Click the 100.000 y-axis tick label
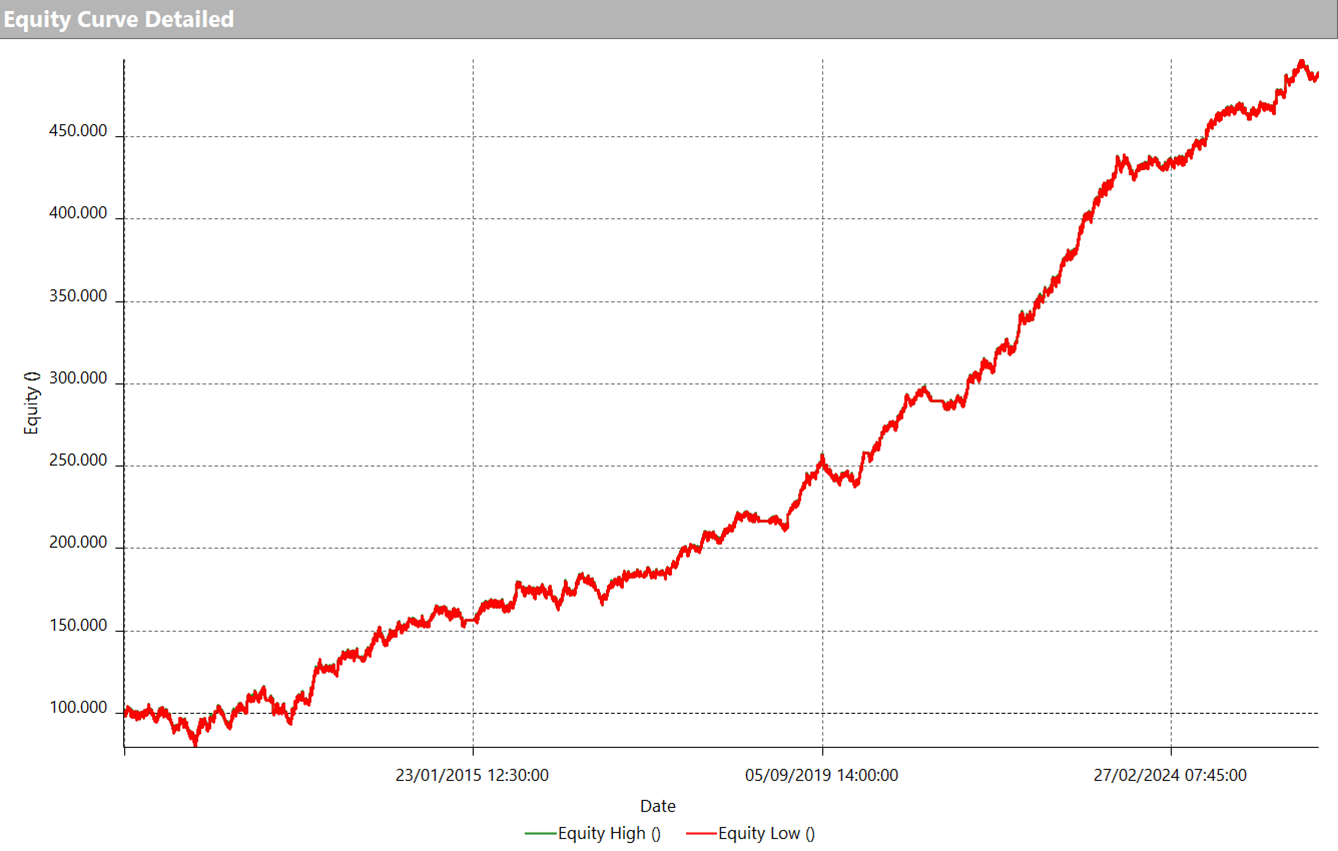The image size is (1338, 851). 78,708
